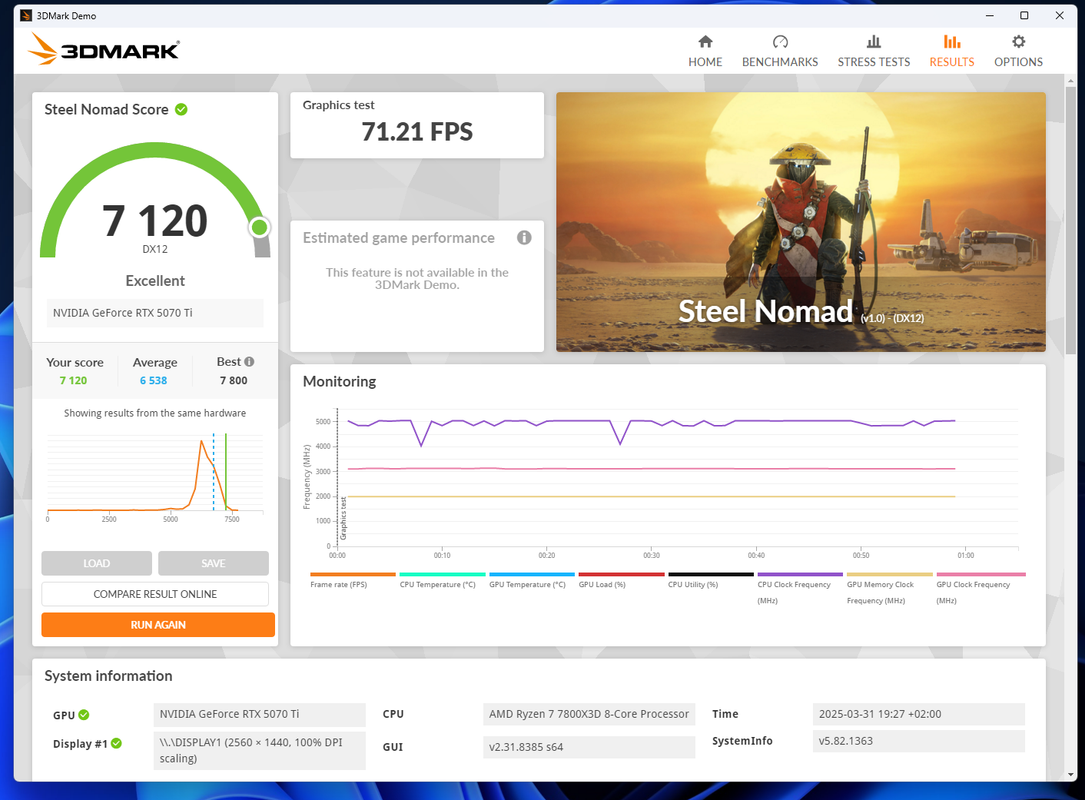Viewport: 1085px width, 800px height.
Task: Click the LOAD button
Action: 96,563
